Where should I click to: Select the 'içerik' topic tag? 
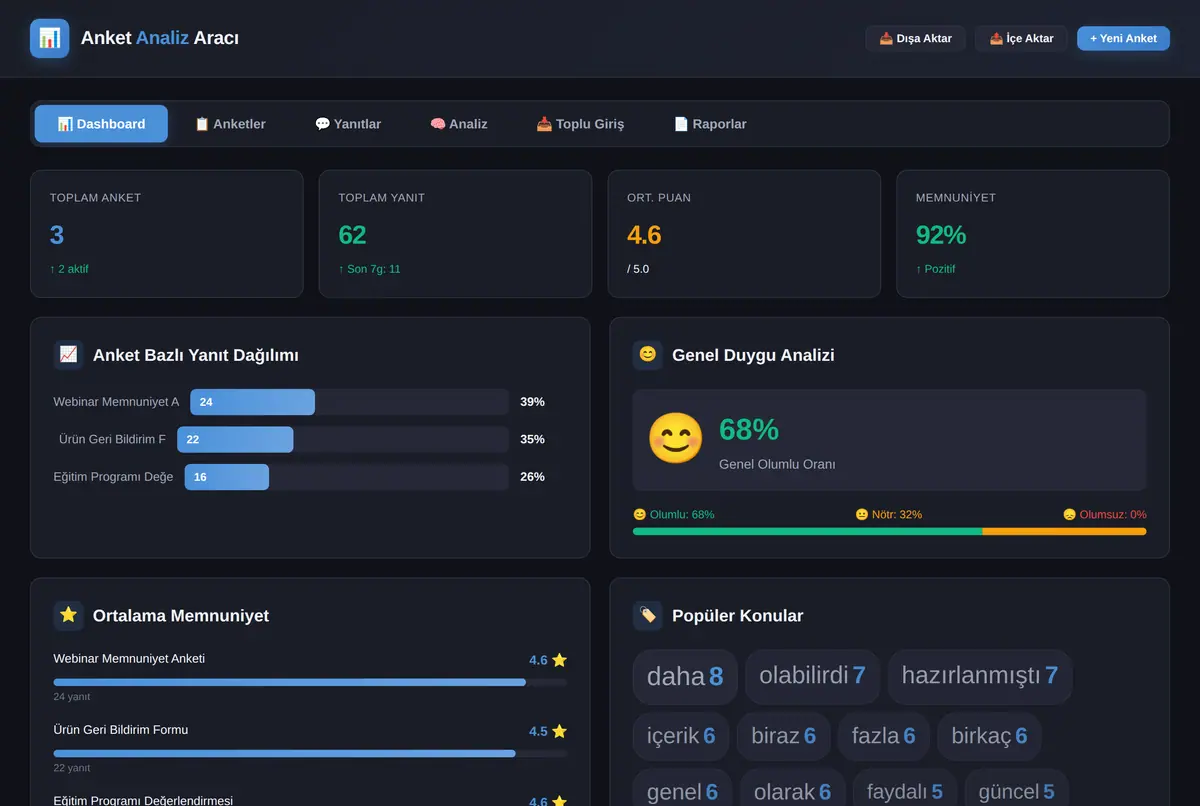click(x=681, y=736)
